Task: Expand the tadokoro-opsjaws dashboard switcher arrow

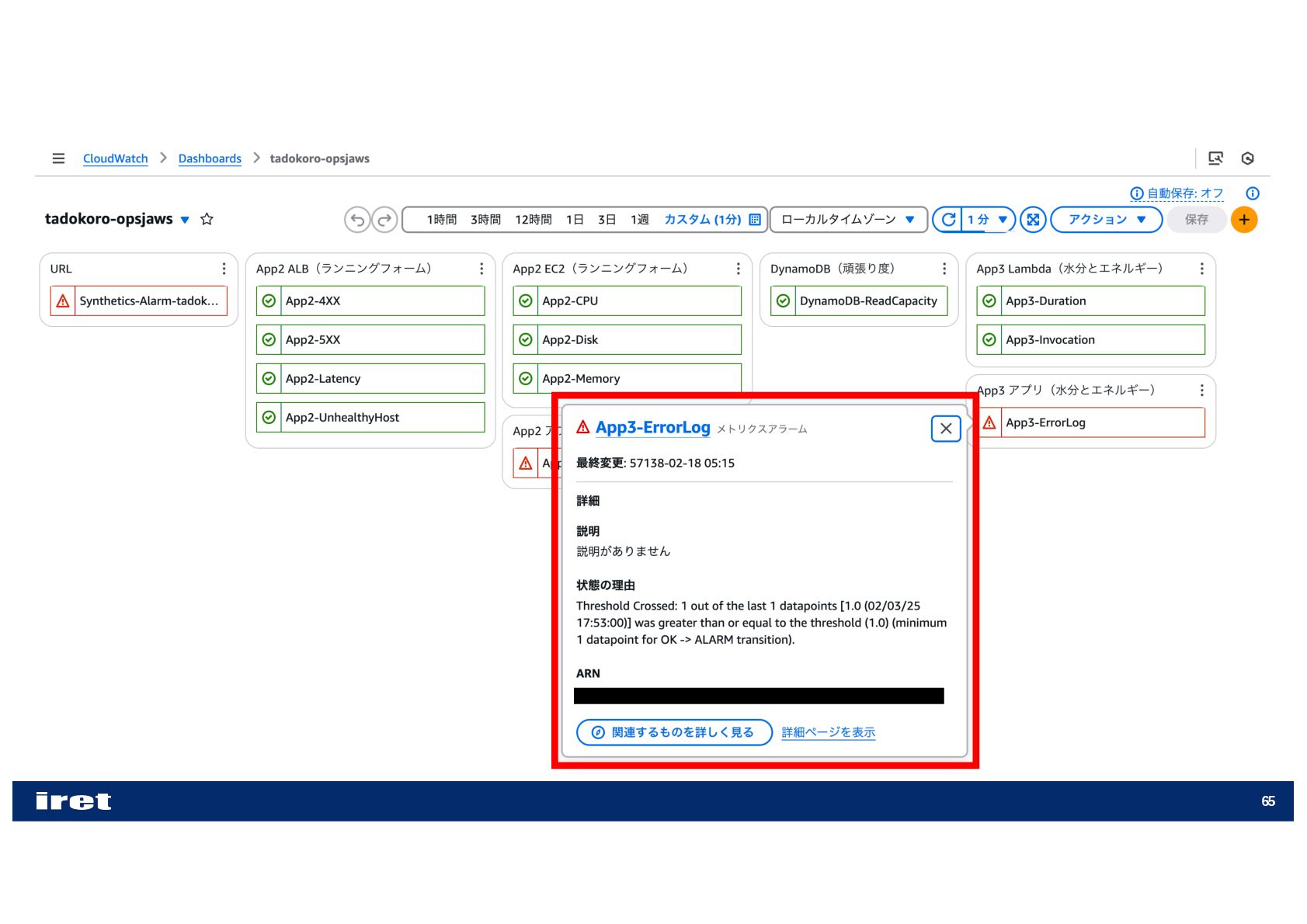Action: 185,220
